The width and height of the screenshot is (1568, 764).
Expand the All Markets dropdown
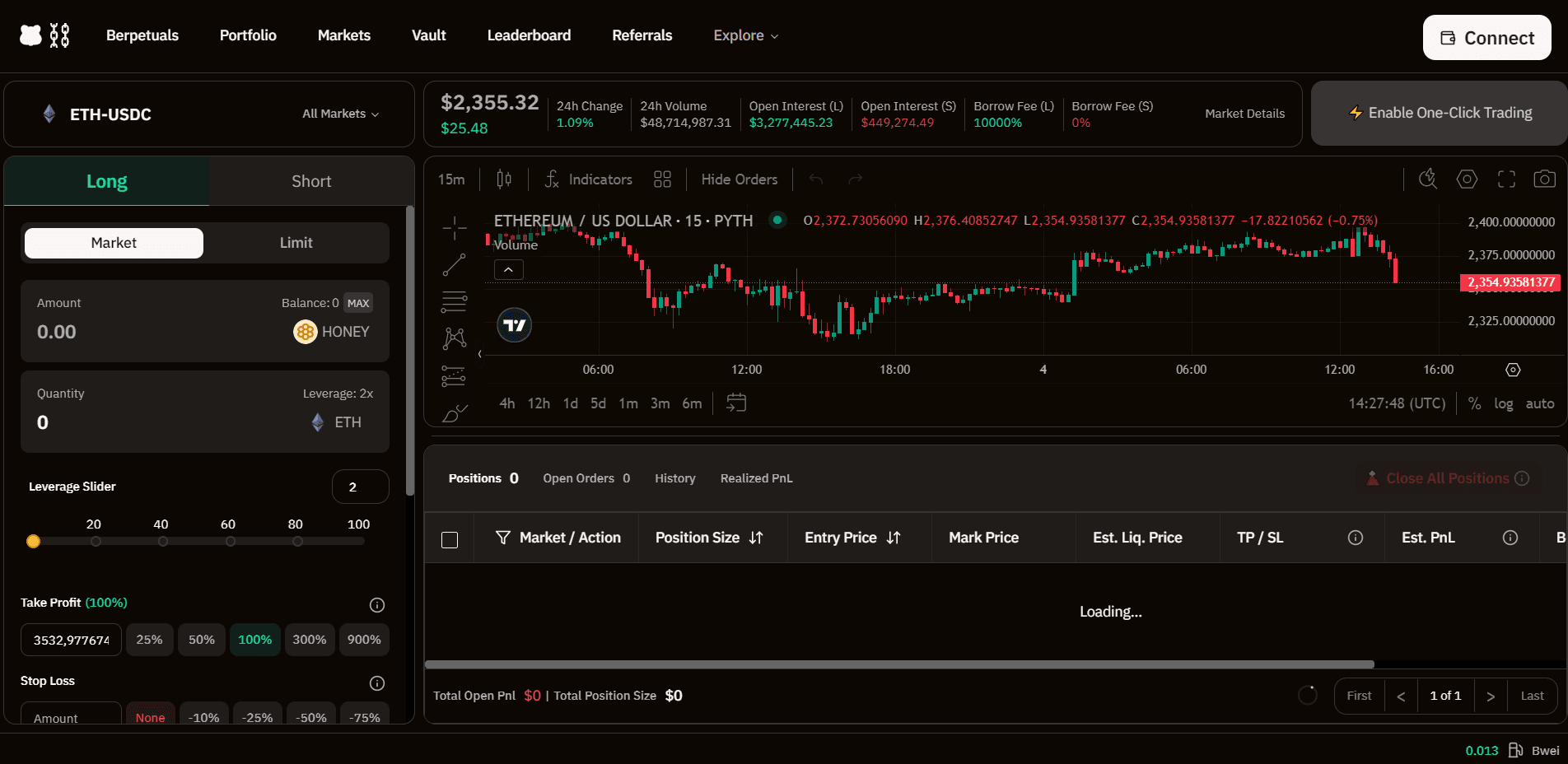click(340, 114)
